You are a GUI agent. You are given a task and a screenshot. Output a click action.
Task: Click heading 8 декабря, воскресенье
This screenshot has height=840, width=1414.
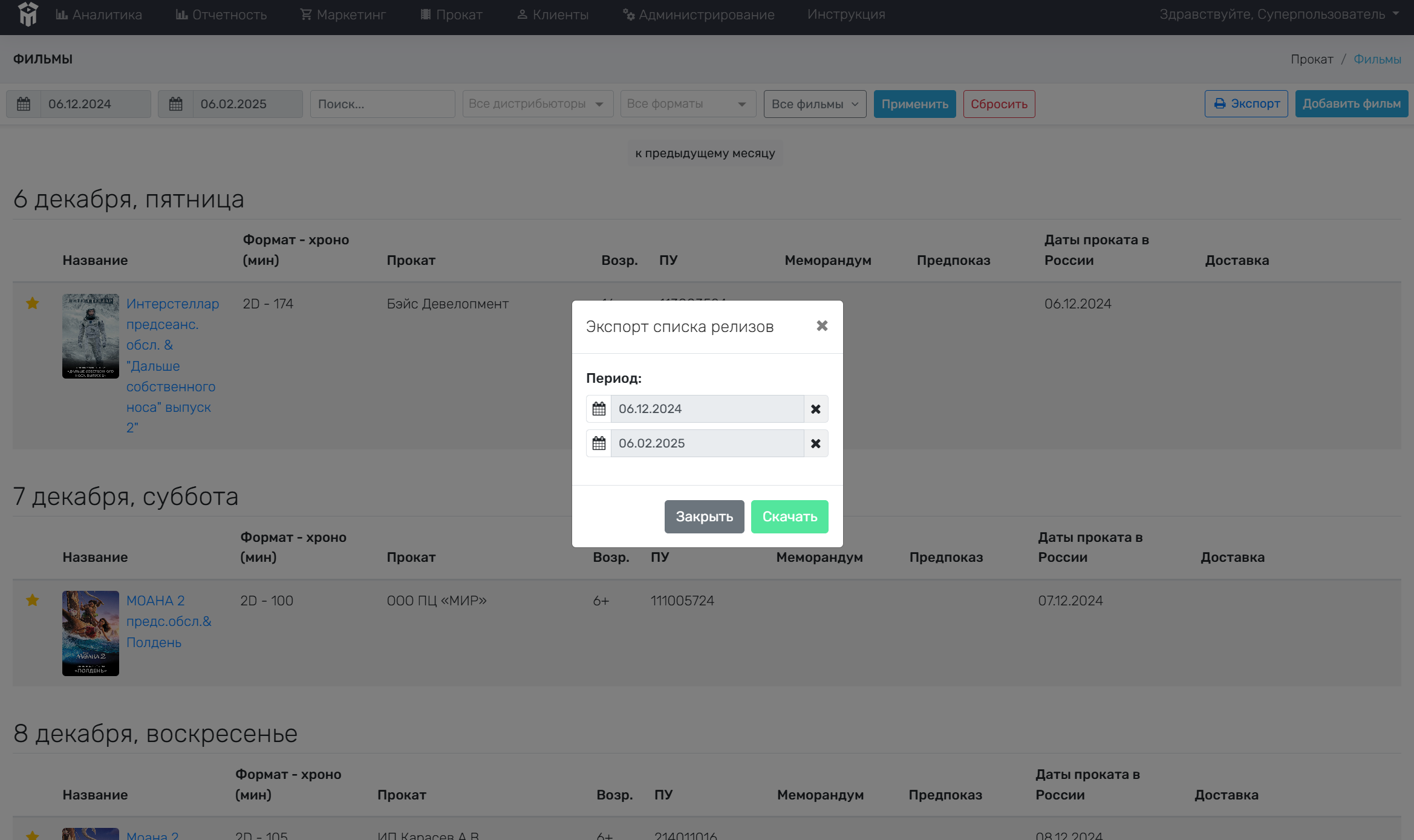[155, 734]
